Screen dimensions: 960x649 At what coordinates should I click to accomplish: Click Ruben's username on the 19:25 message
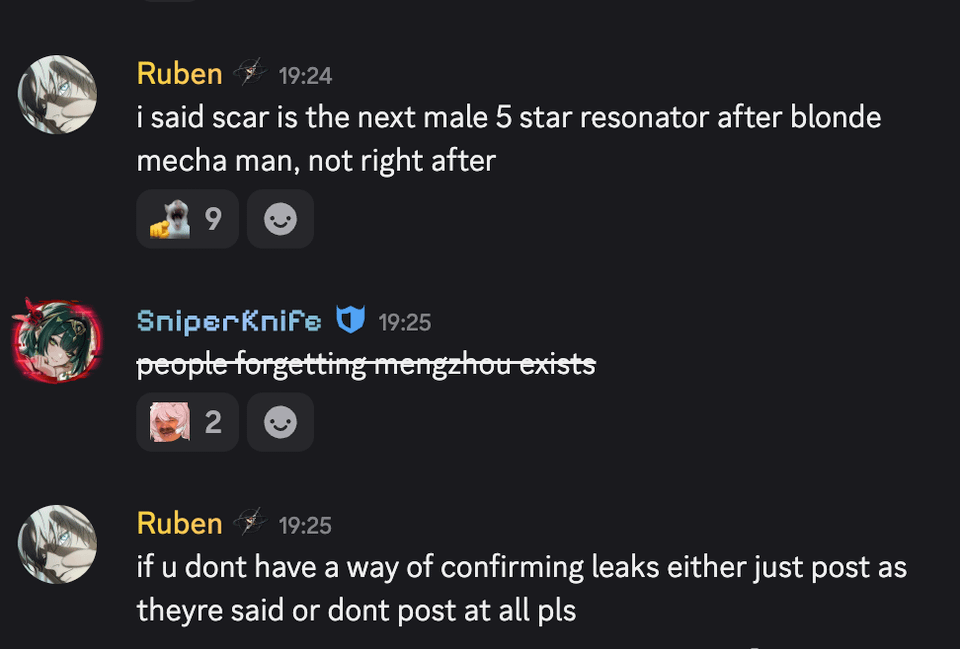(x=179, y=523)
